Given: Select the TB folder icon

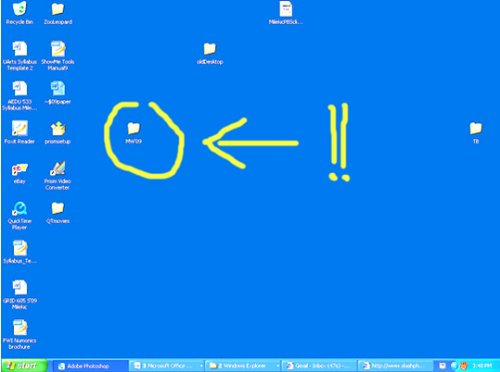Looking at the screenshot, I should [x=476, y=128].
